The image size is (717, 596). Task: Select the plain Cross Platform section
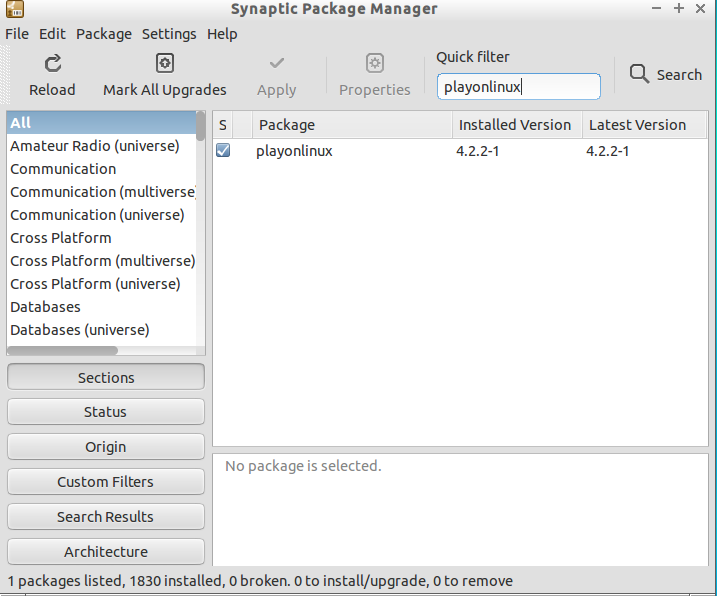tap(102, 238)
